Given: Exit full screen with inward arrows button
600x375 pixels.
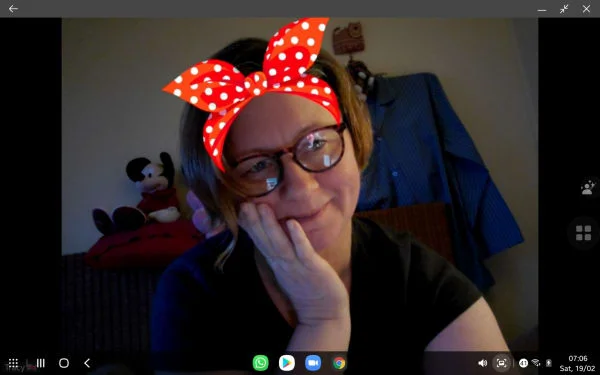Looking at the screenshot, I should click(564, 9).
